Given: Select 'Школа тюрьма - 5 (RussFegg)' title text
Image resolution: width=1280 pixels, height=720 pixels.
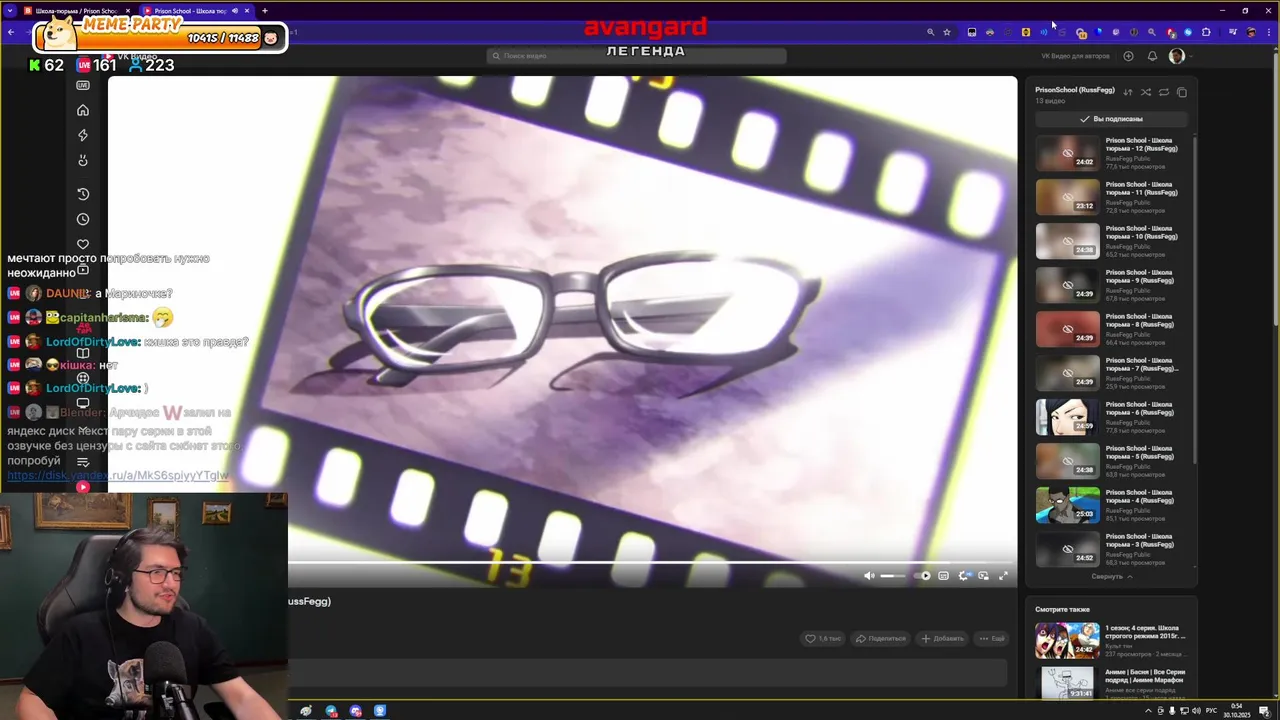Looking at the screenshot, I should coord(1141,452).
